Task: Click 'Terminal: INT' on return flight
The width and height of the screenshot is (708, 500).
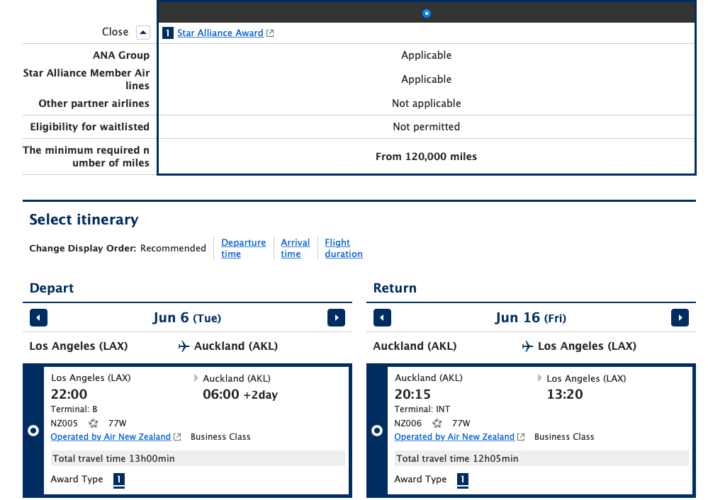Action: pos(422,409)
